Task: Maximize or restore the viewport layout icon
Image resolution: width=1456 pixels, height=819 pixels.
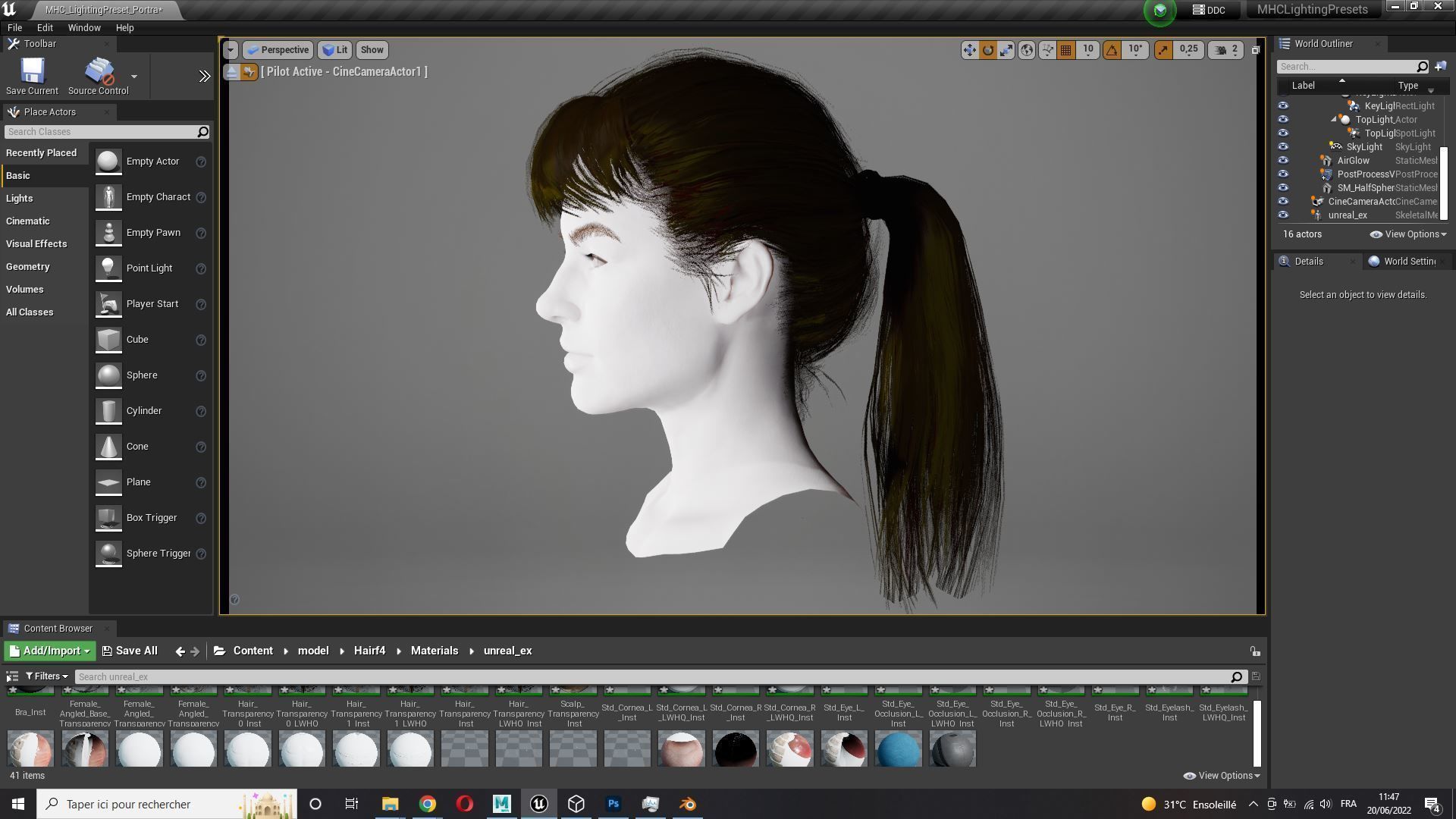Action: tap(1255, 50)
